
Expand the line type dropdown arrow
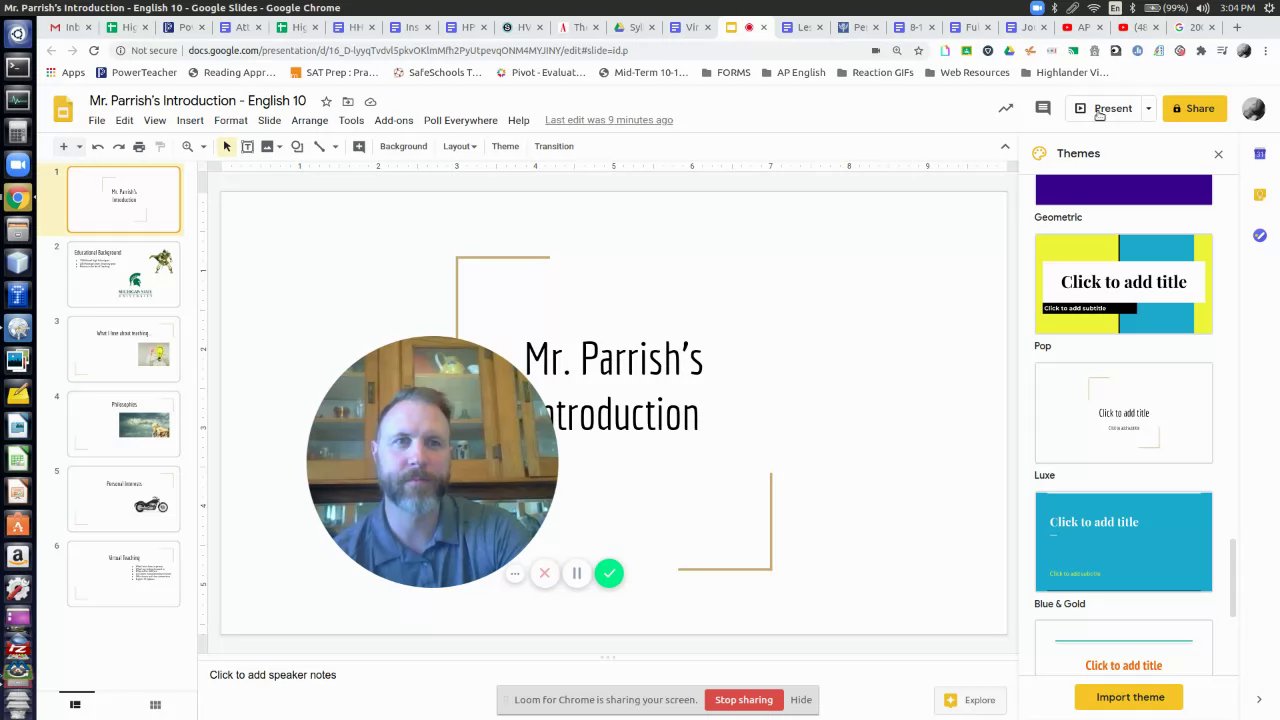335,147
